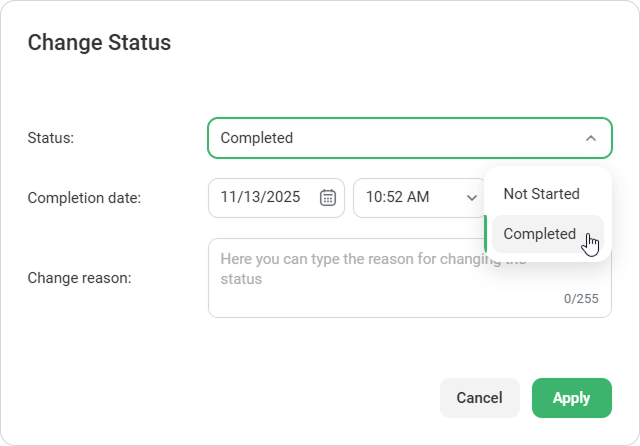The height and width of the screenshot is (446, 640).
Task: Click the "Status:" field label
Action: coord(51,138)
